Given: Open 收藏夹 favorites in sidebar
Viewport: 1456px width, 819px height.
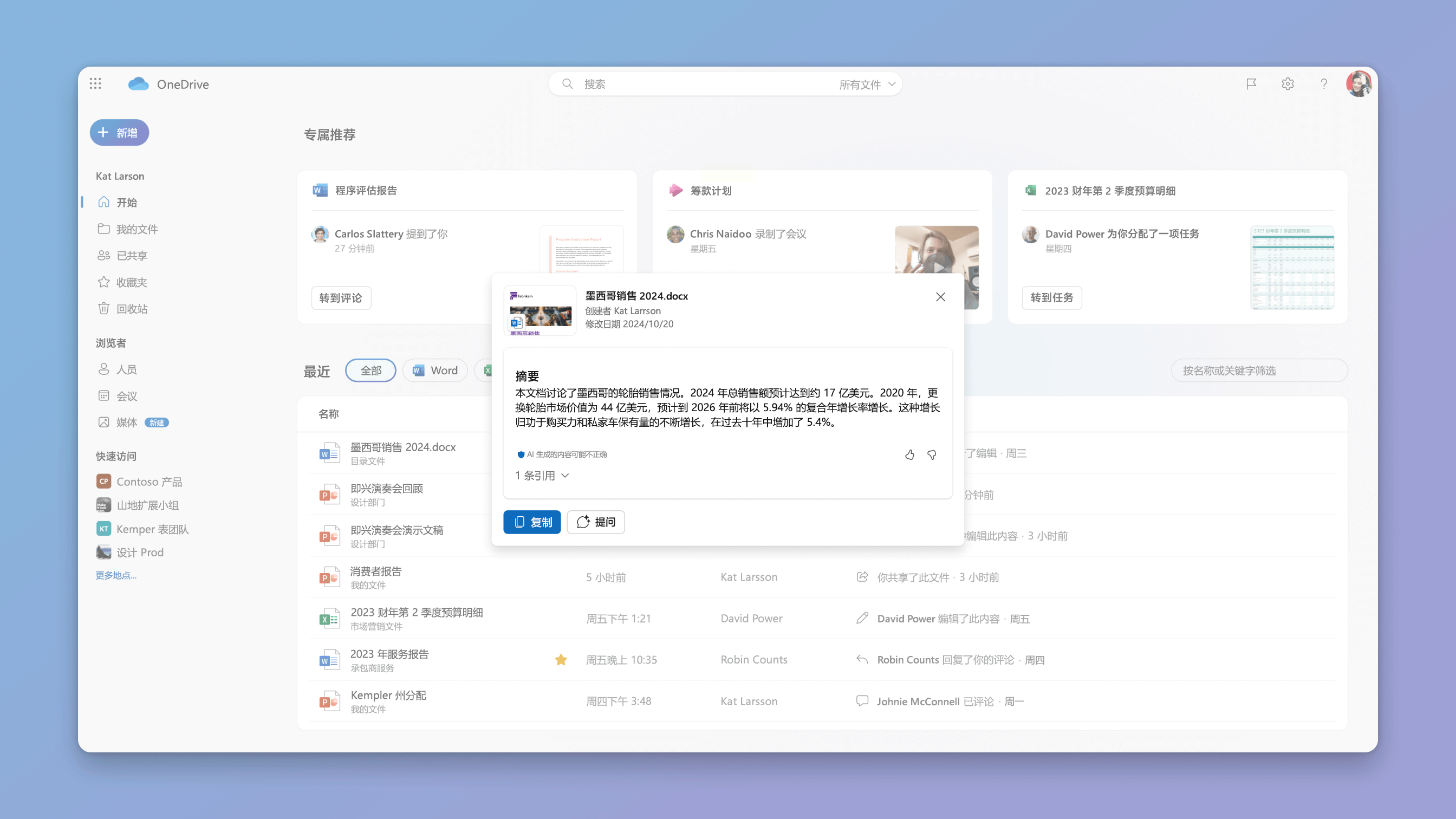Looking at the screenshot, I should click(131, 282).
